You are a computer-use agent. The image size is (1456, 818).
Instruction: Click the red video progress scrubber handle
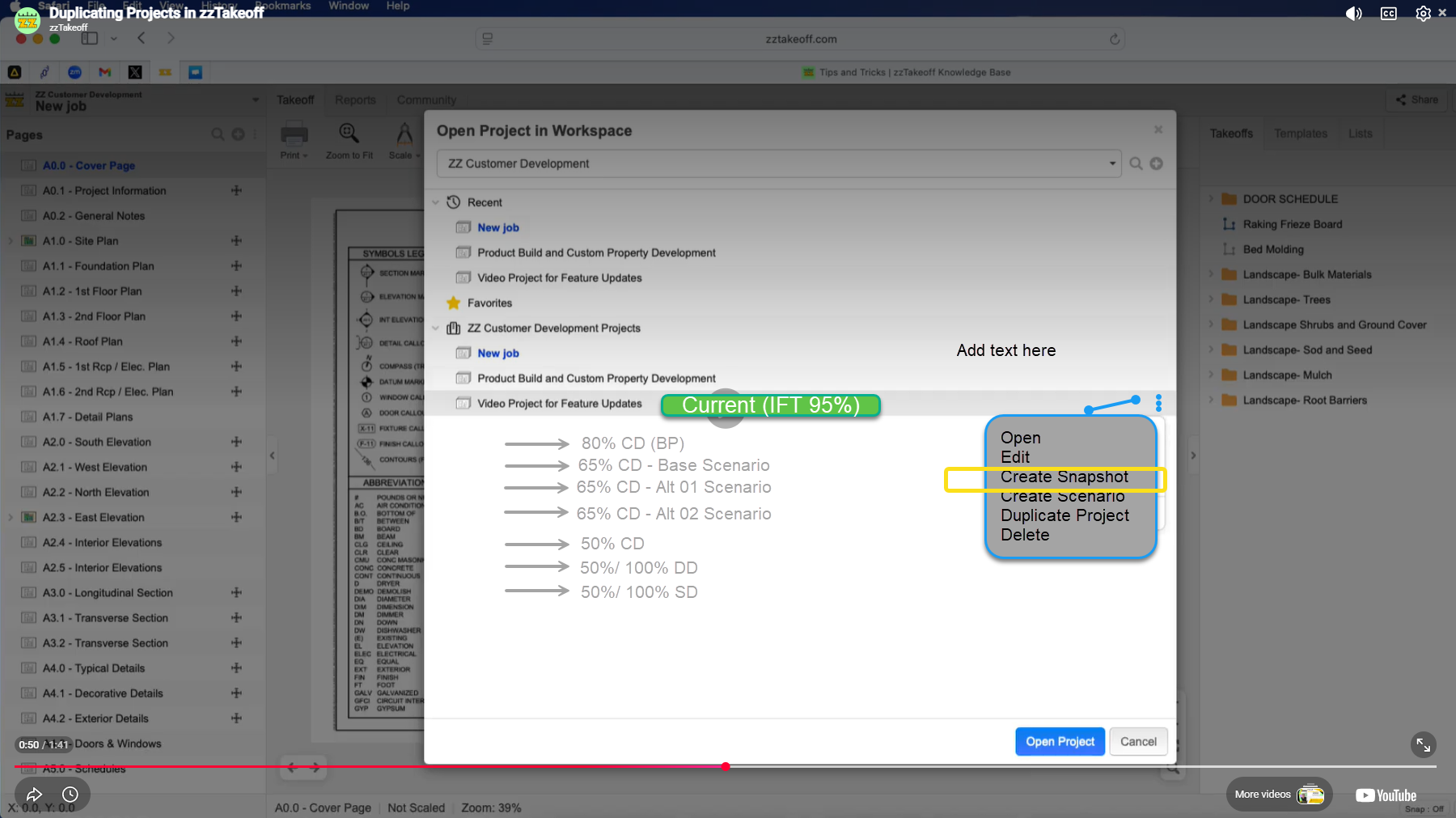coord(726,766)
